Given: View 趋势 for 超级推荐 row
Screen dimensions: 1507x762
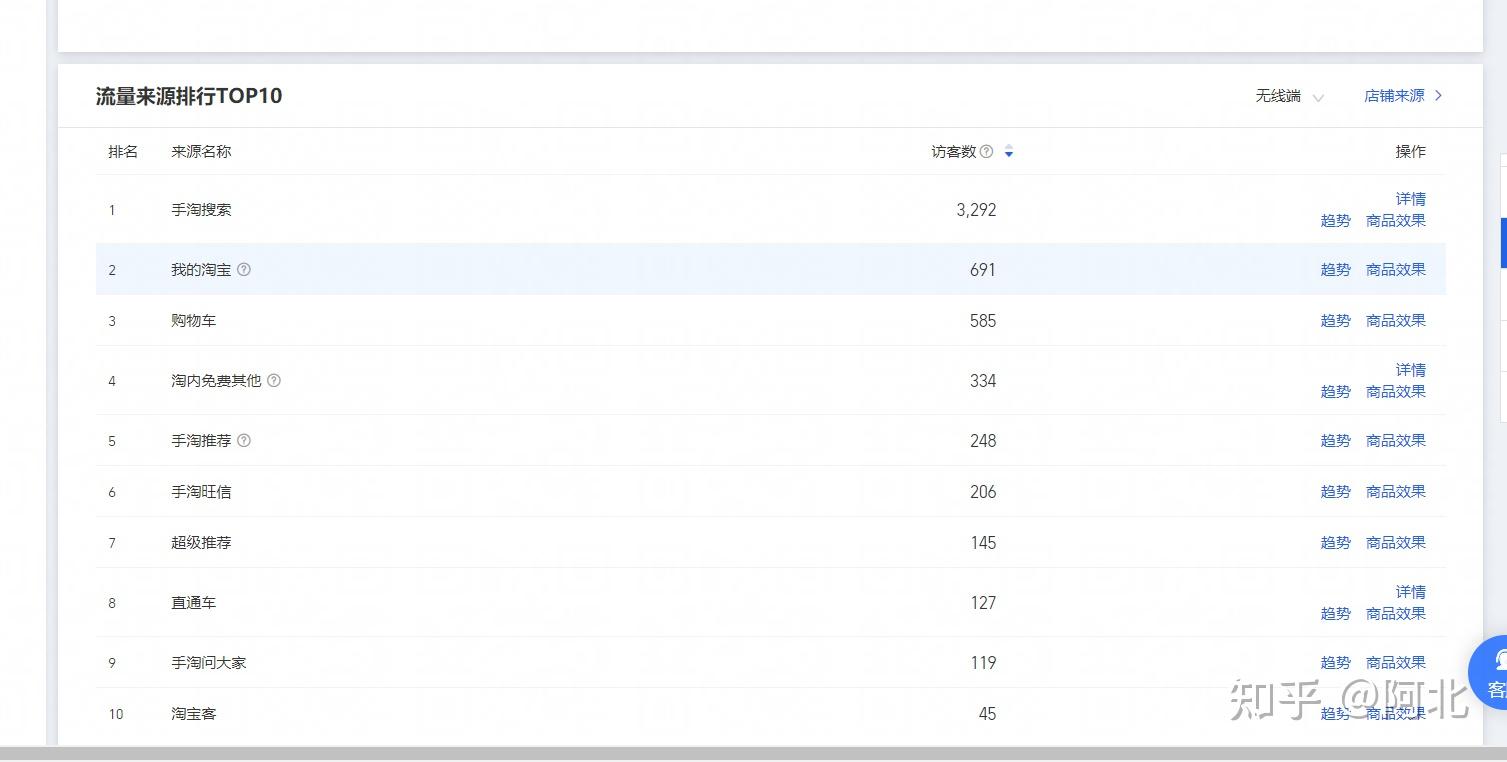Looking at the screenshot, I should pyautogui.click(x=1336, y=543).
